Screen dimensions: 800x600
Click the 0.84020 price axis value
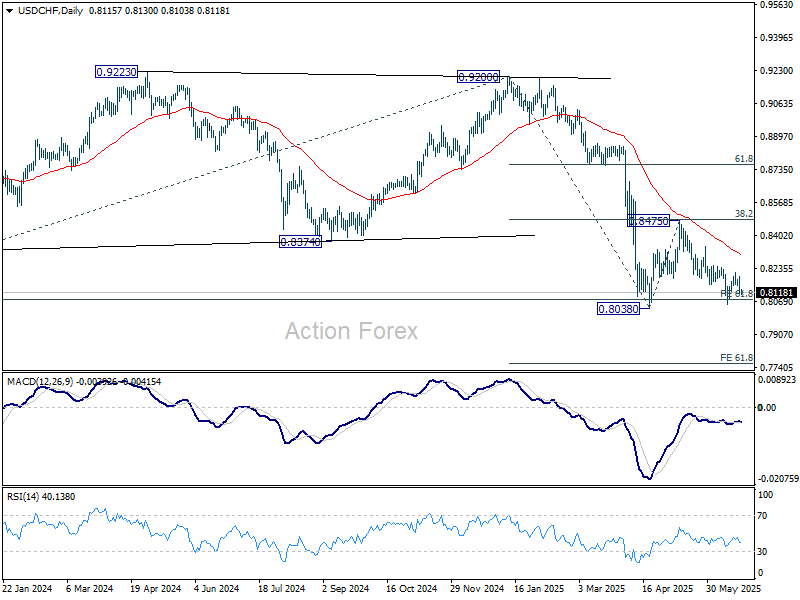pyautogui.click(x=777, y=236)
